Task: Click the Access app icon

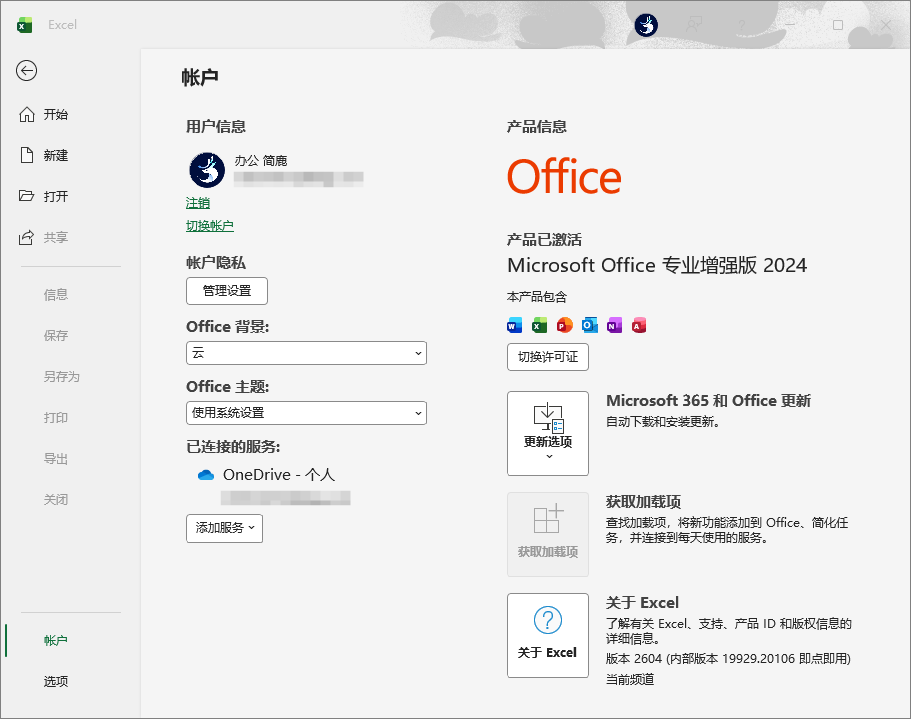Action: (x=639, y=325)
